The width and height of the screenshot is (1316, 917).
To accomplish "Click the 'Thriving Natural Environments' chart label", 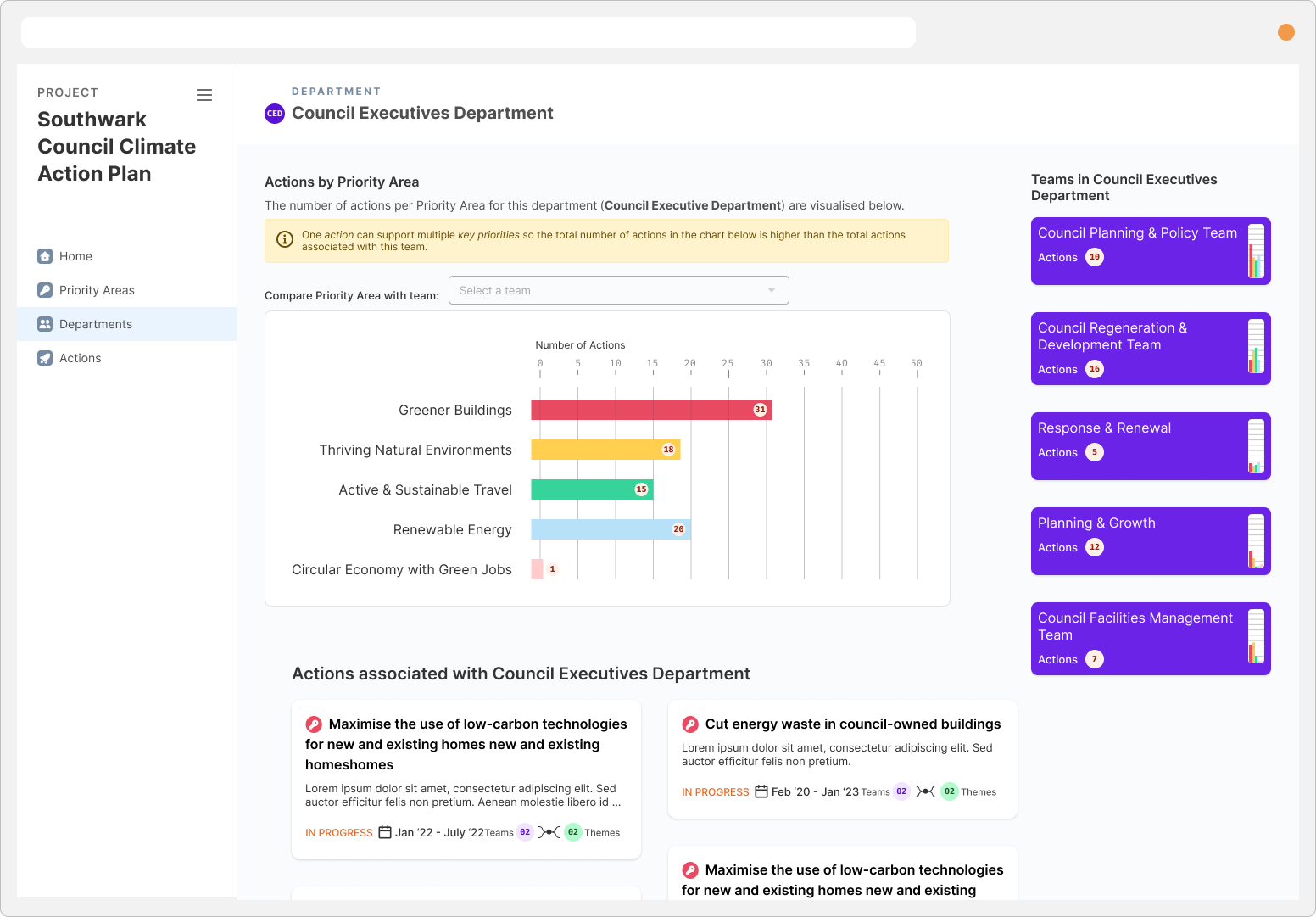I will pyautogui.click(x=415, y=450).
